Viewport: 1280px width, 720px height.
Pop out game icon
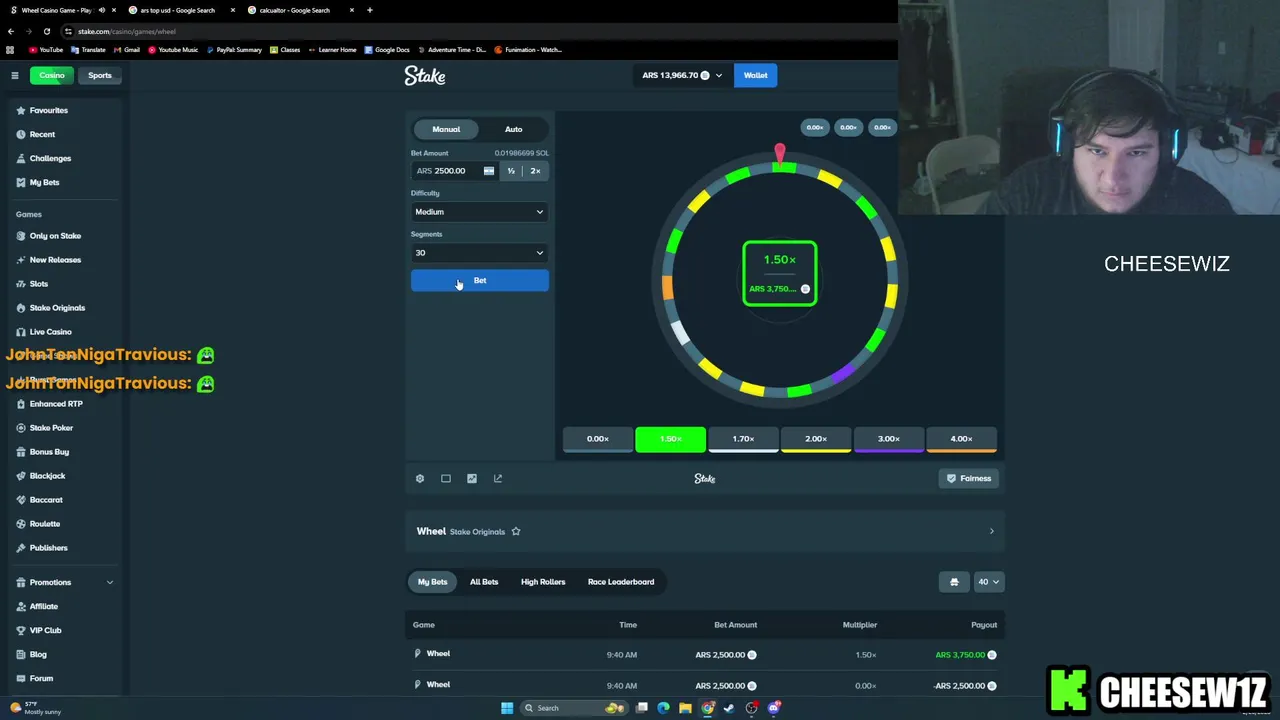coord(498,478)
